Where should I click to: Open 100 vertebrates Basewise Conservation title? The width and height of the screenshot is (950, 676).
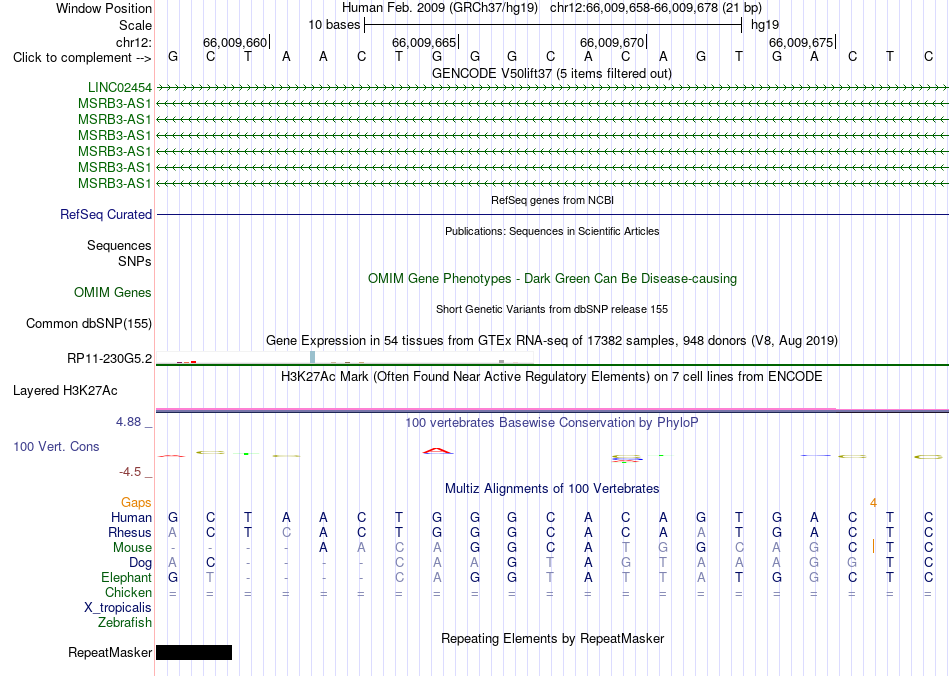coord(552,422)
